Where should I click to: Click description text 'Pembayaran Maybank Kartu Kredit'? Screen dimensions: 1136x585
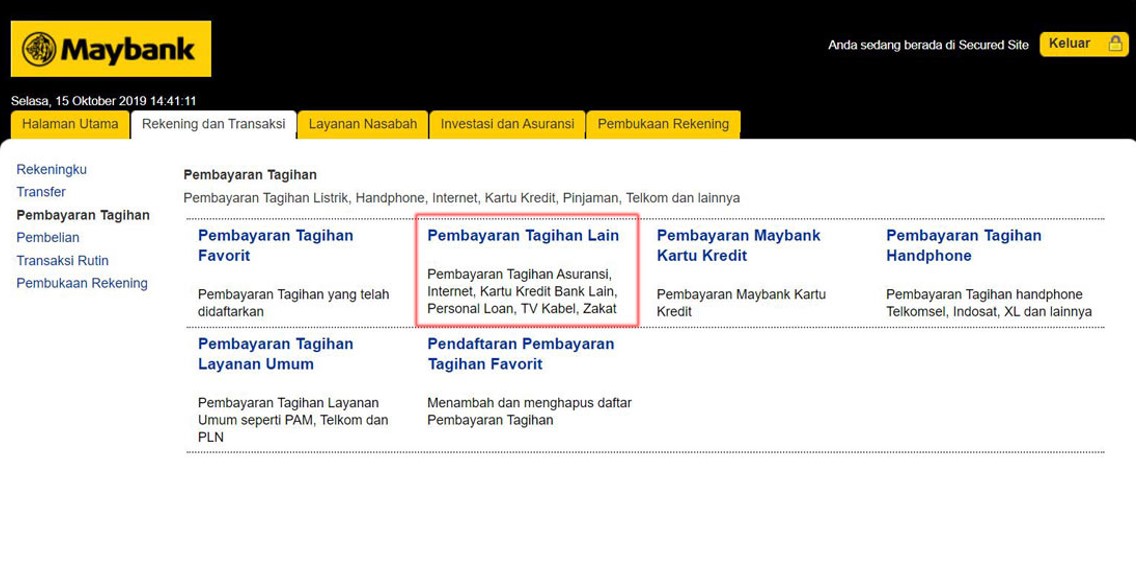[x=741, y=303]
